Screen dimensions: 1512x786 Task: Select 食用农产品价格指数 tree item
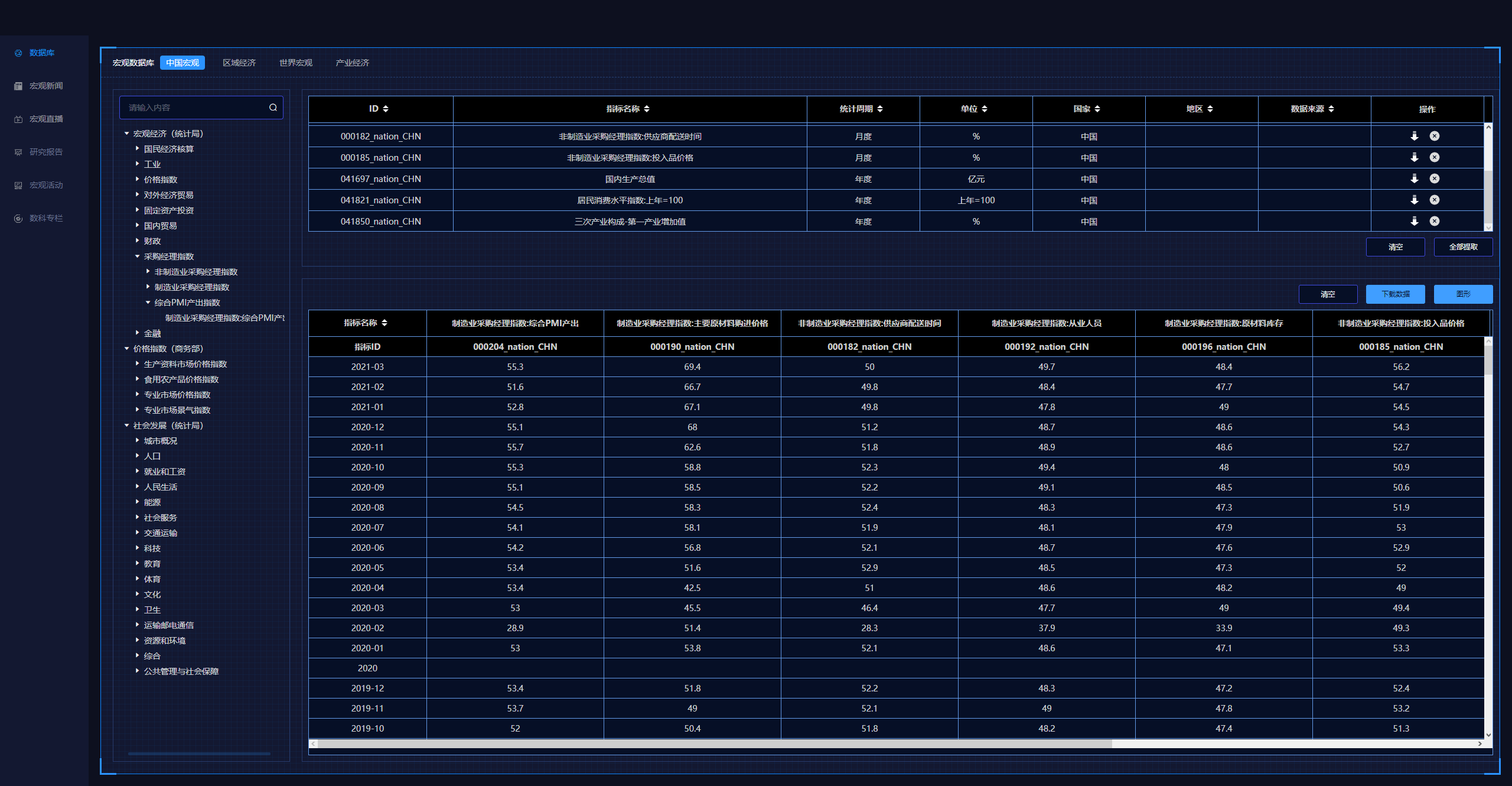pyautogui.click(x=181, y=379)
